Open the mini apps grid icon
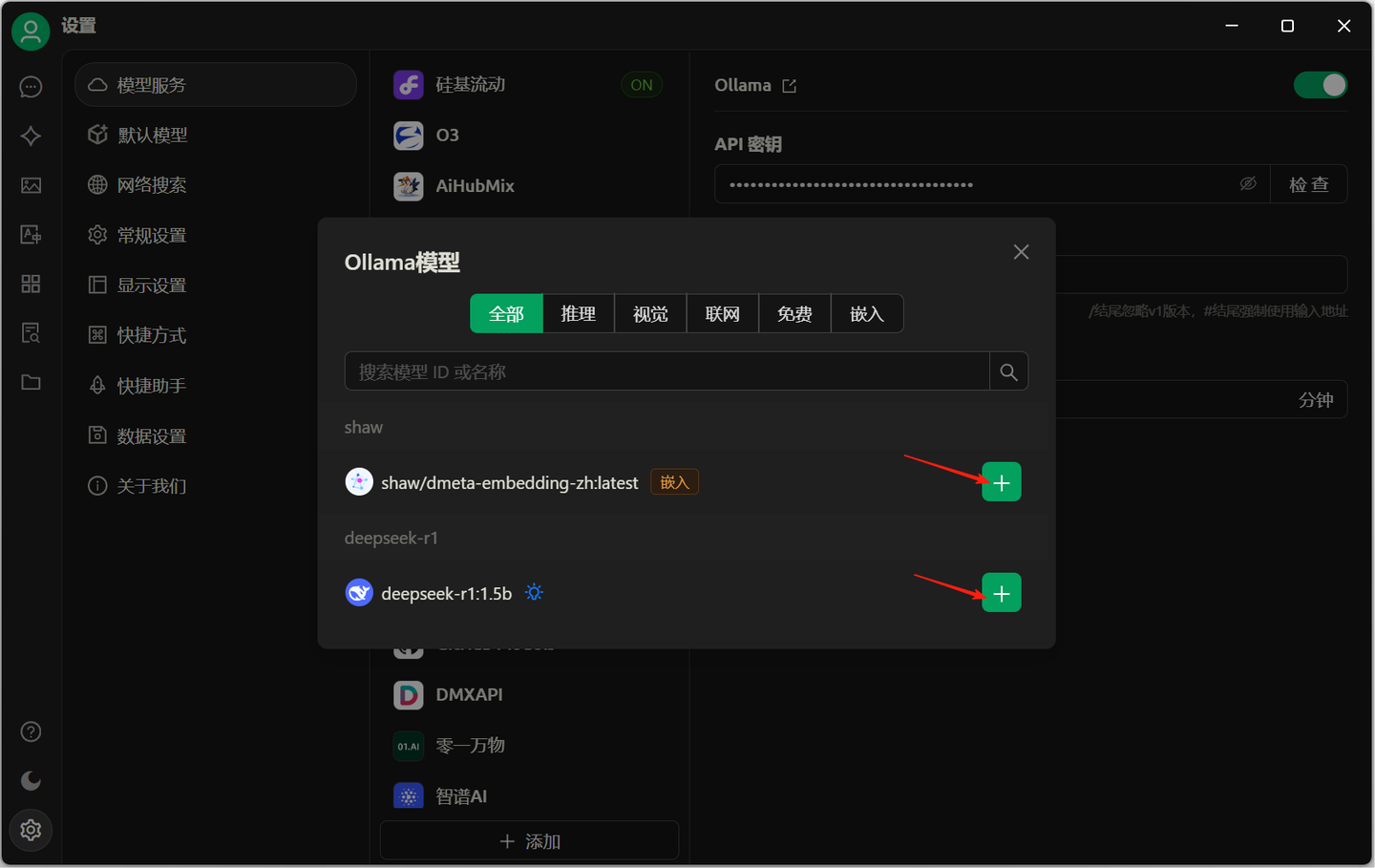1375x868 pixels. 31,284
